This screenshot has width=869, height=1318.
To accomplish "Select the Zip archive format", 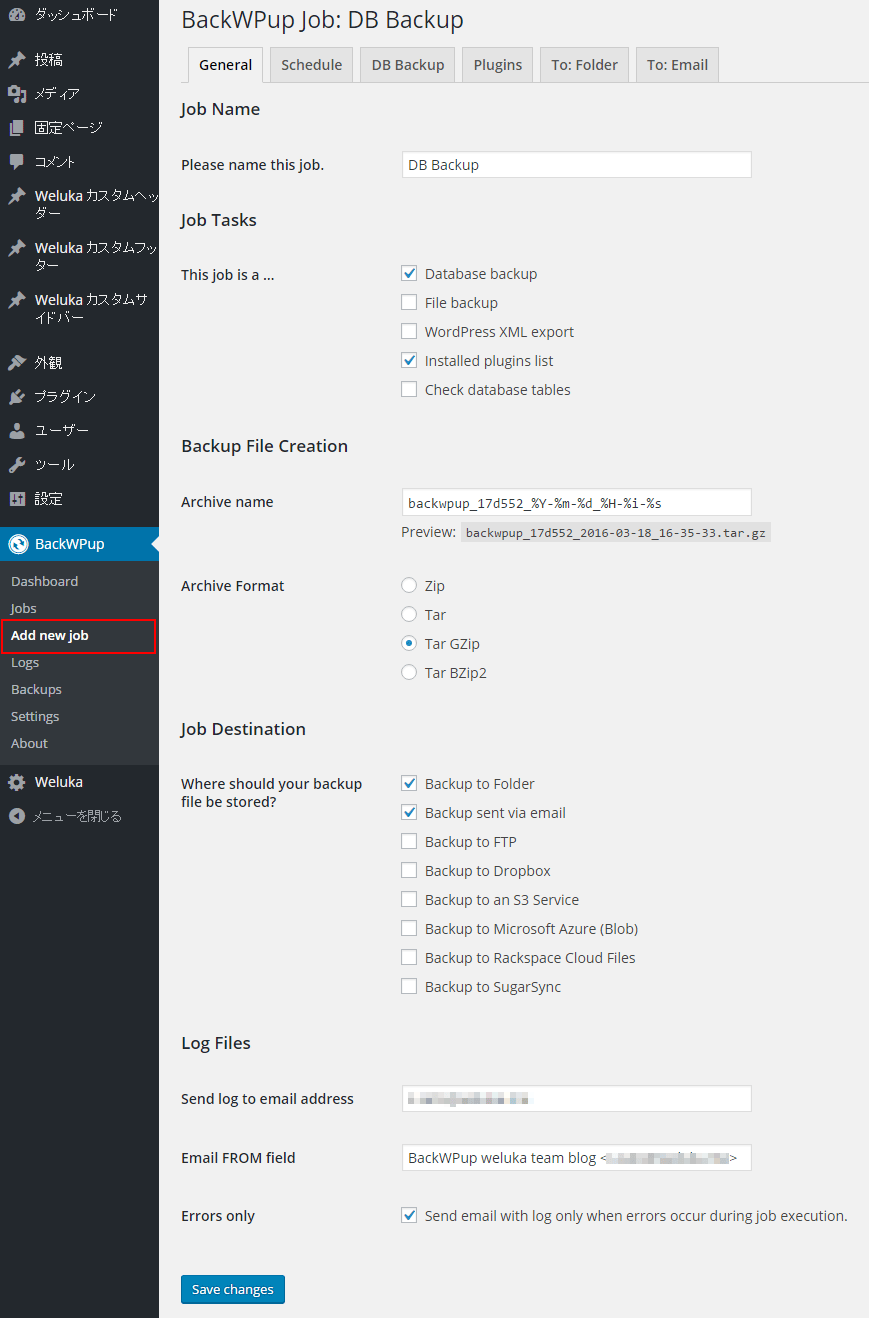I will 409,585.
